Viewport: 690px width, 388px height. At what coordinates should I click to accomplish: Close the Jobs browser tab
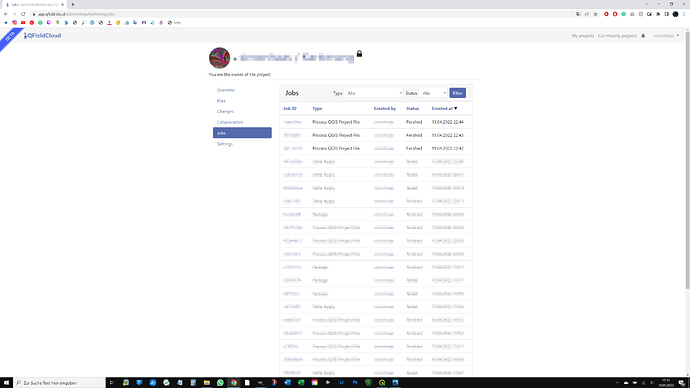[x=62, y=4]
